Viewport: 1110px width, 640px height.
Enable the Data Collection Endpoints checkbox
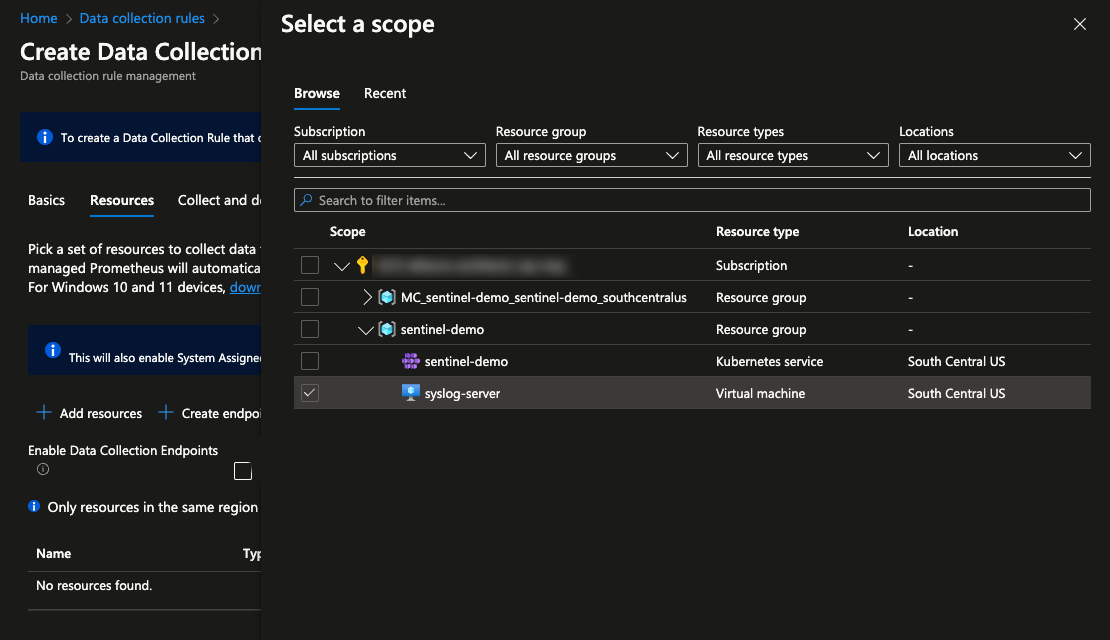[x=243, y=470]
